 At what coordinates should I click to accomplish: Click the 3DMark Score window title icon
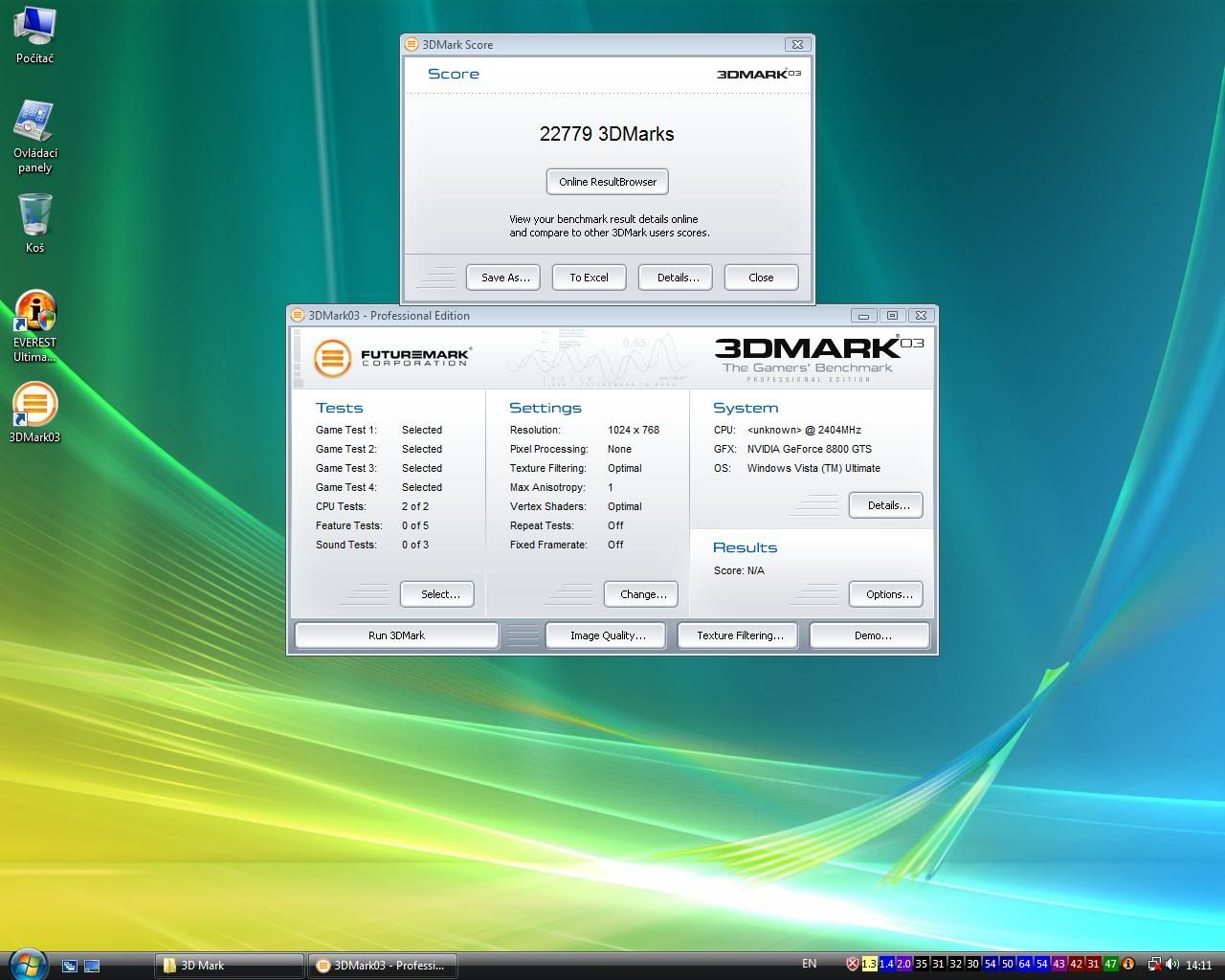click(x=412, y=44)
